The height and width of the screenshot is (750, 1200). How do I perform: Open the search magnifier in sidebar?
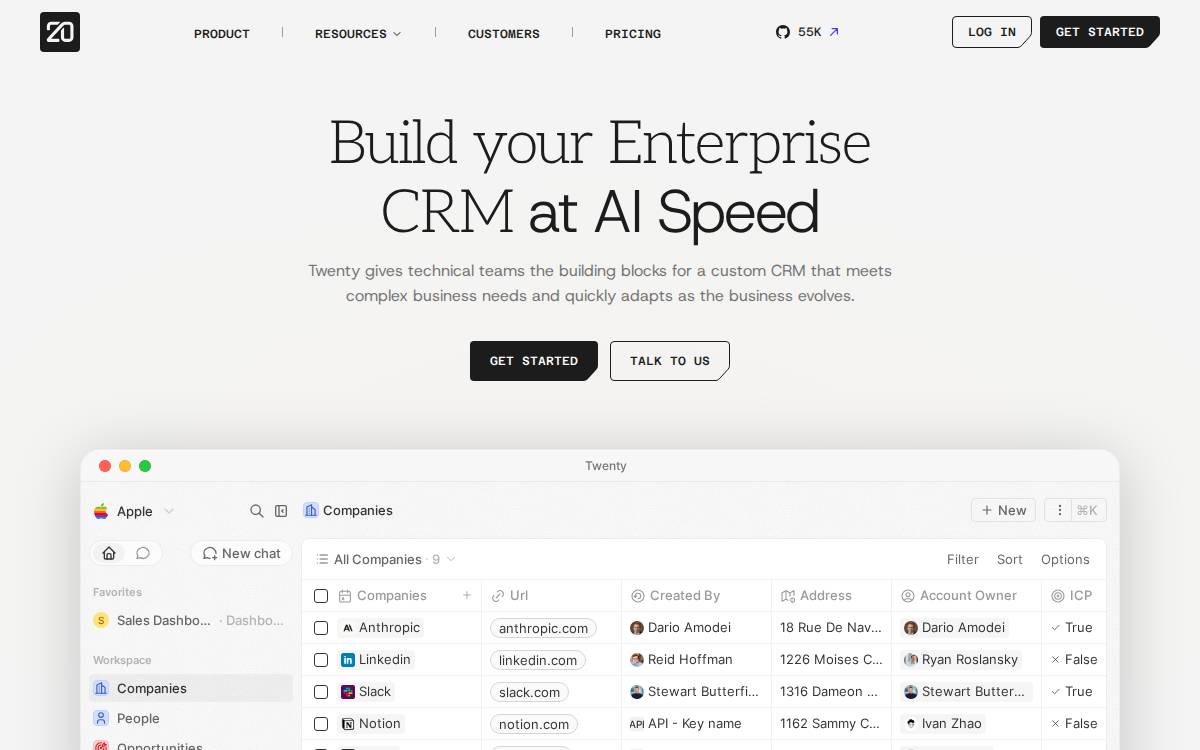257,511
